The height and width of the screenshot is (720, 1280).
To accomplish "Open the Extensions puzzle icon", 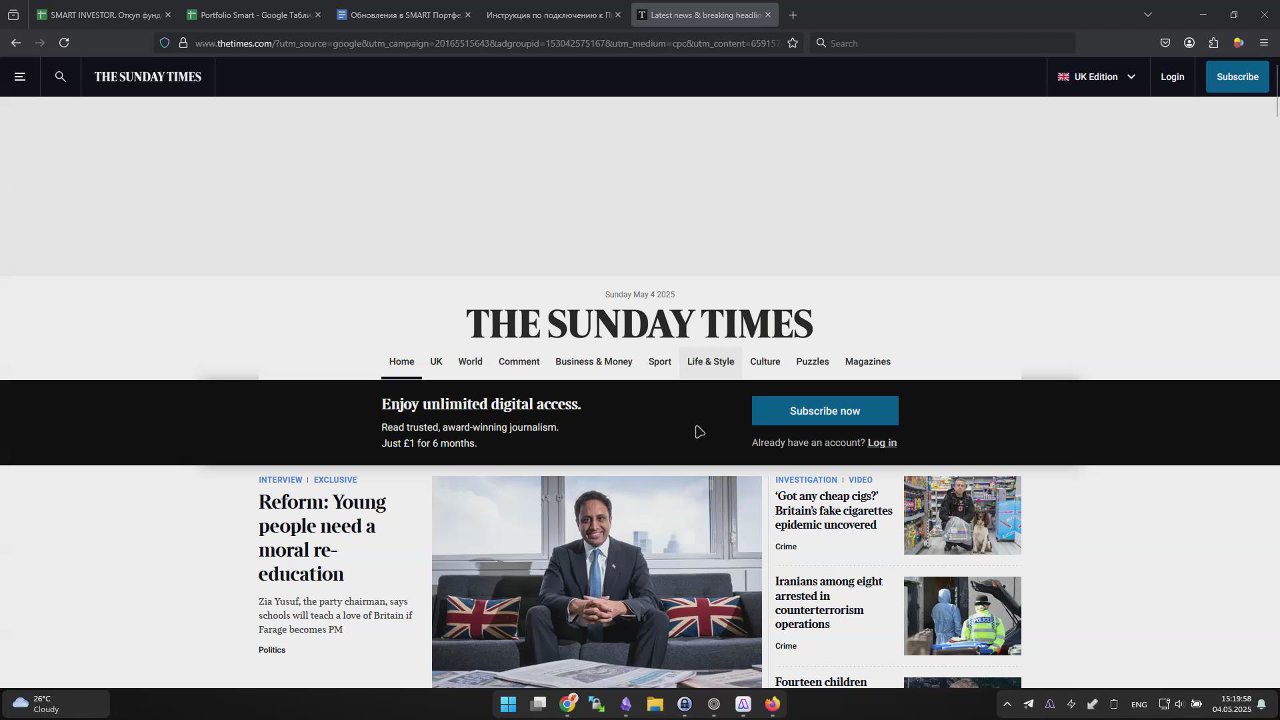I will pos(1213,43).
